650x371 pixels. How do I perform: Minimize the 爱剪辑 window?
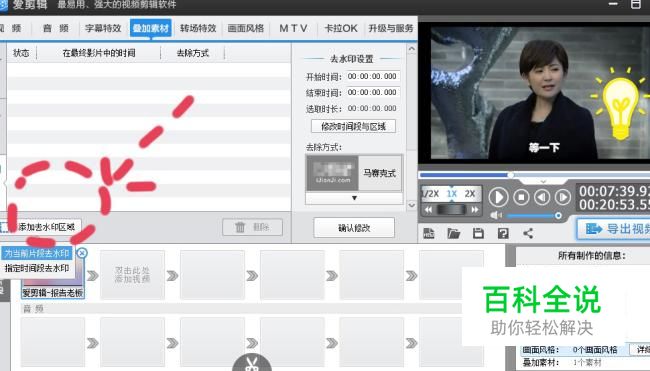click(613, 4)
